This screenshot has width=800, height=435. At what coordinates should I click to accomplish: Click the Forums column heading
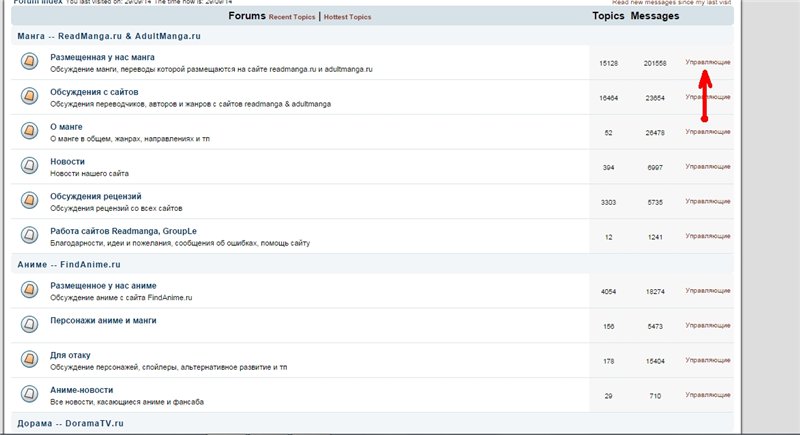(247, 16)
